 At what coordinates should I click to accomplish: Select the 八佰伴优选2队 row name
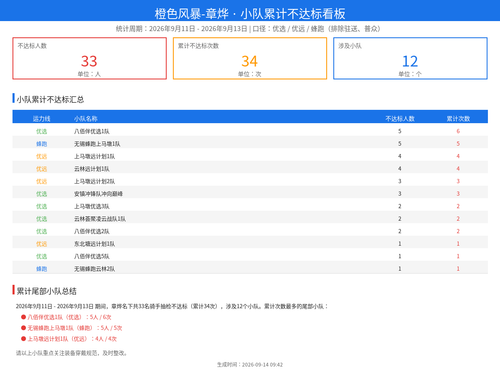(92, 231)
